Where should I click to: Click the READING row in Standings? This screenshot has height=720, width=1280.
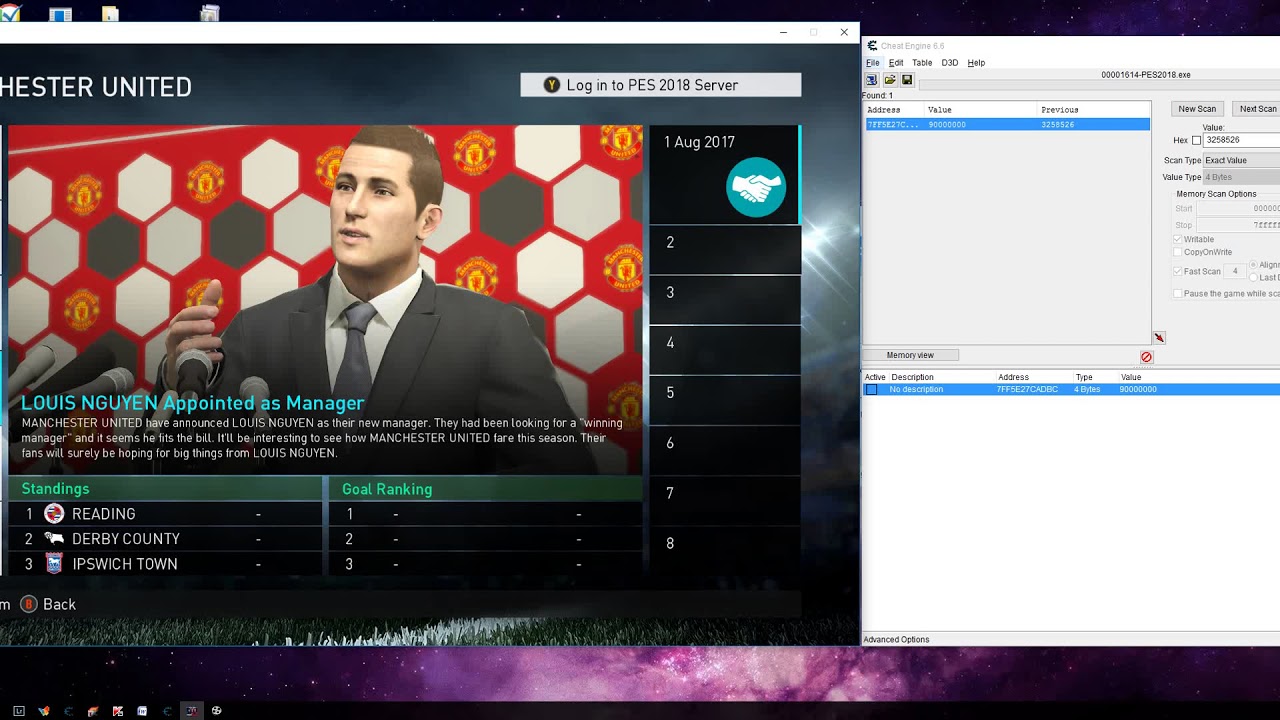(165, 514)
